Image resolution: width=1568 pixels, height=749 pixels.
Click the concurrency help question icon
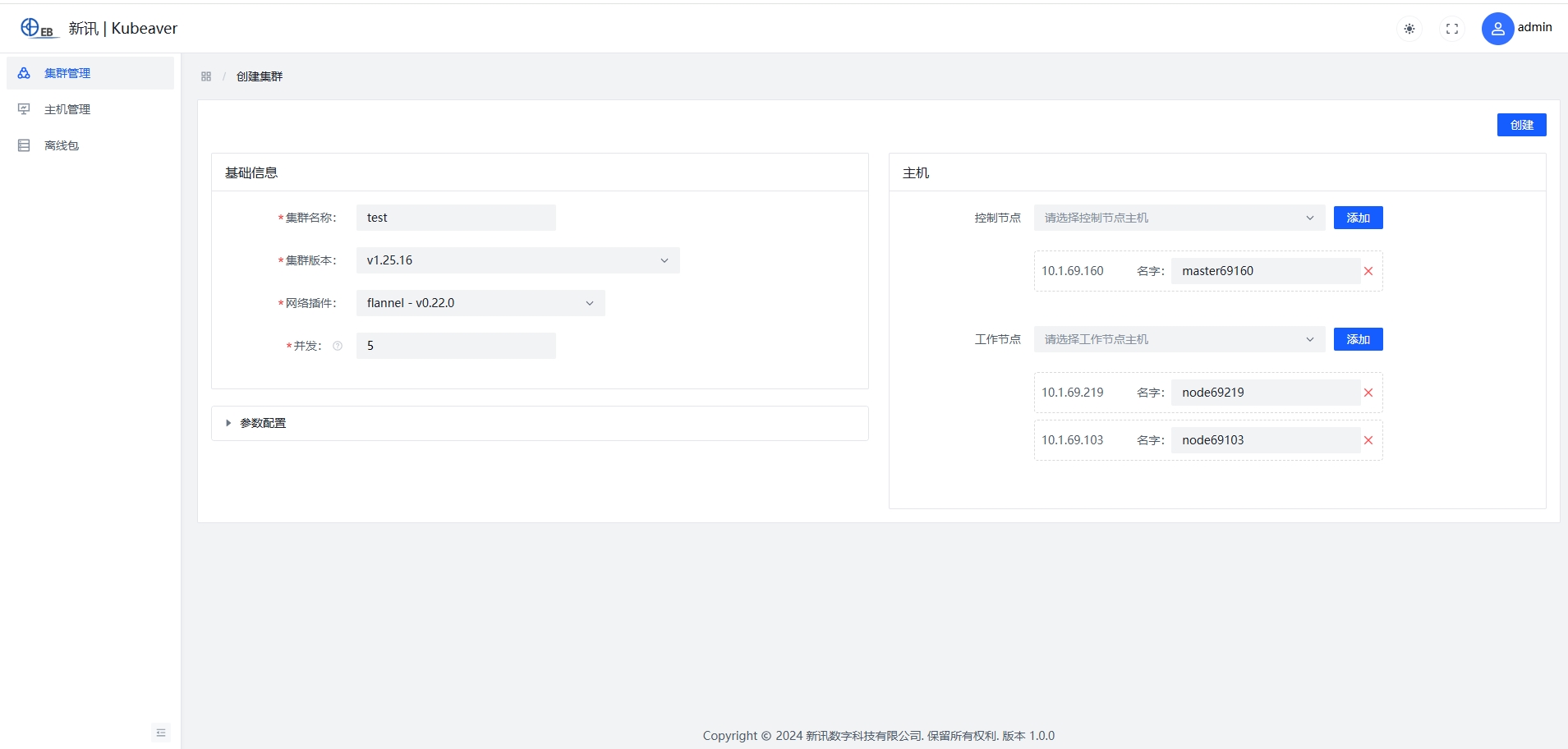[x=338, y=346]
